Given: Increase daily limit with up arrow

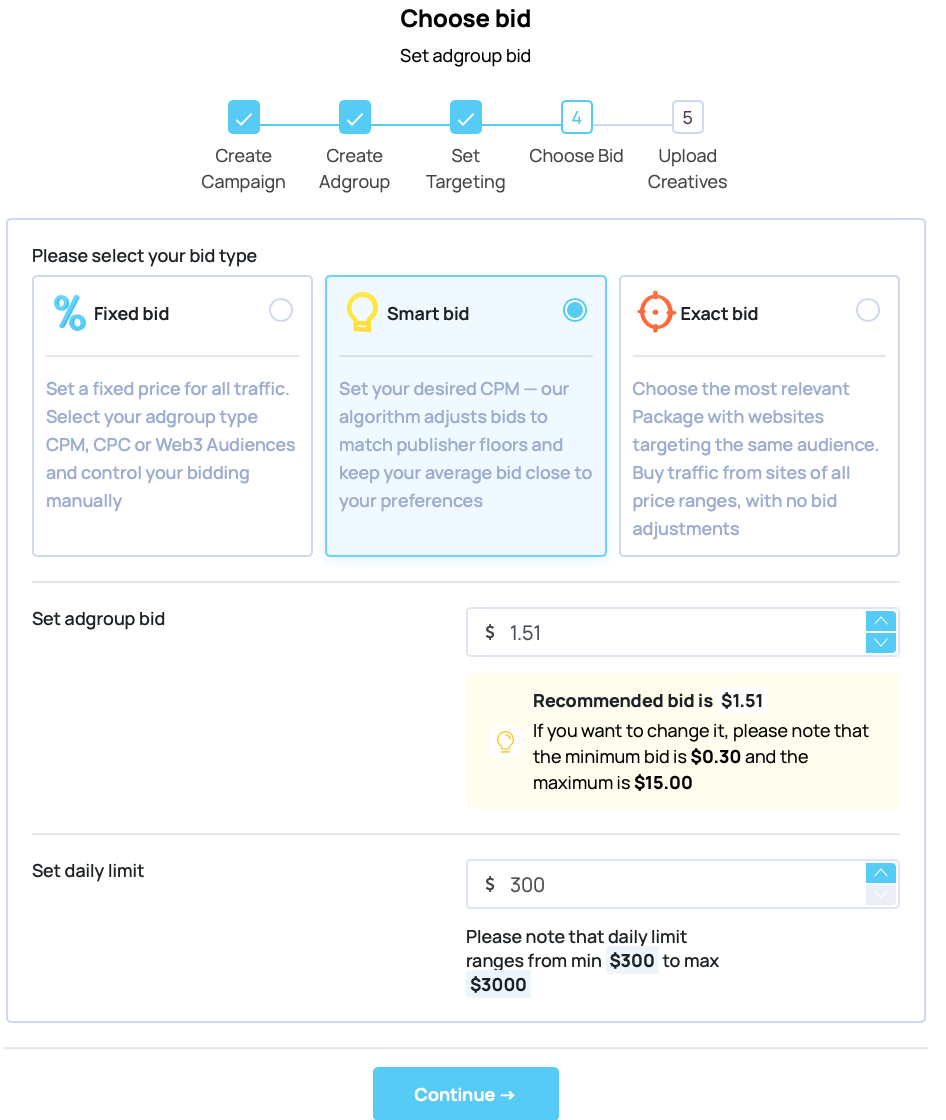Looking at the screenshot, I should (881, 873).
